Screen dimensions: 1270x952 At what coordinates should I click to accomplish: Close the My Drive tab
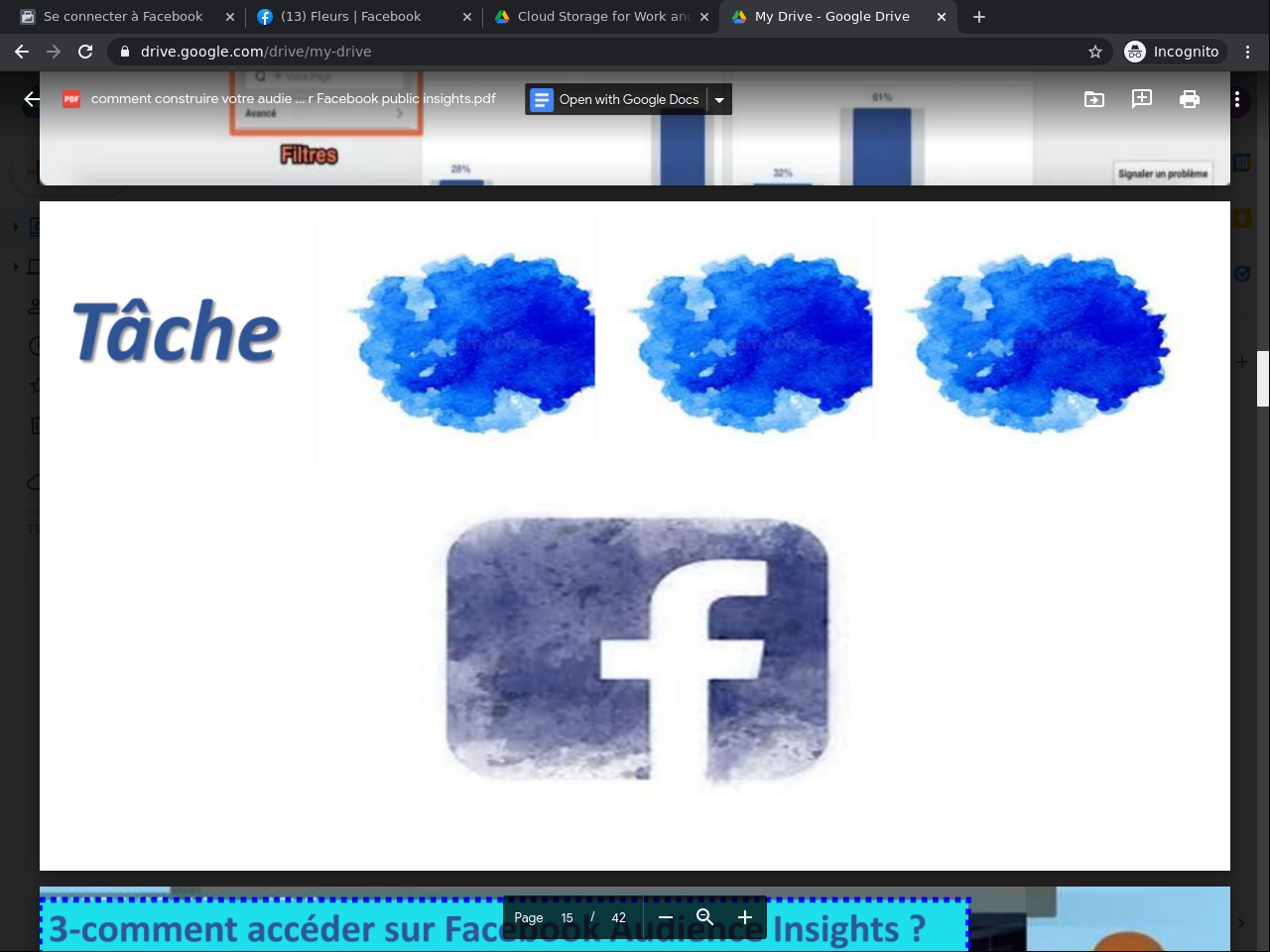[942, 17]
